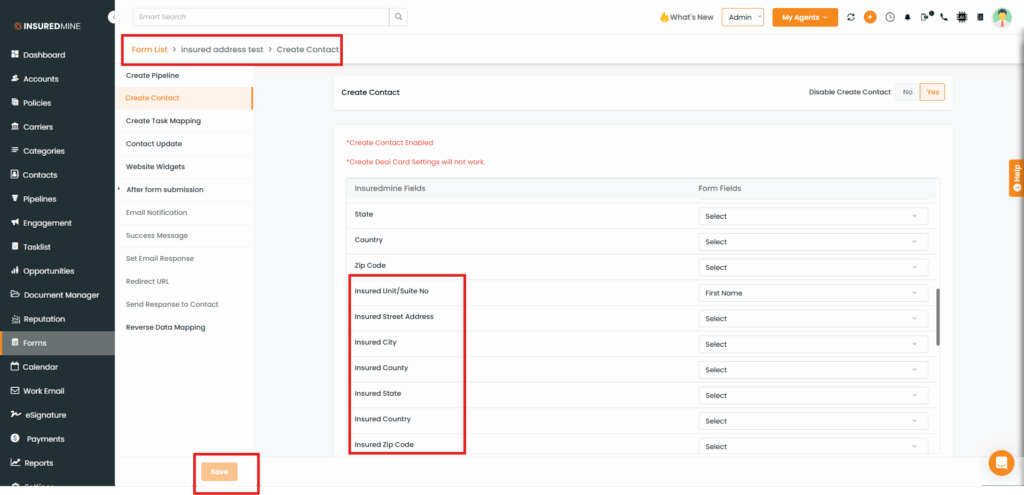The height and width of the screenshot is (495, 1024).
Task: Click the orange plus quick-add icon
Action: tap(870, 17)
